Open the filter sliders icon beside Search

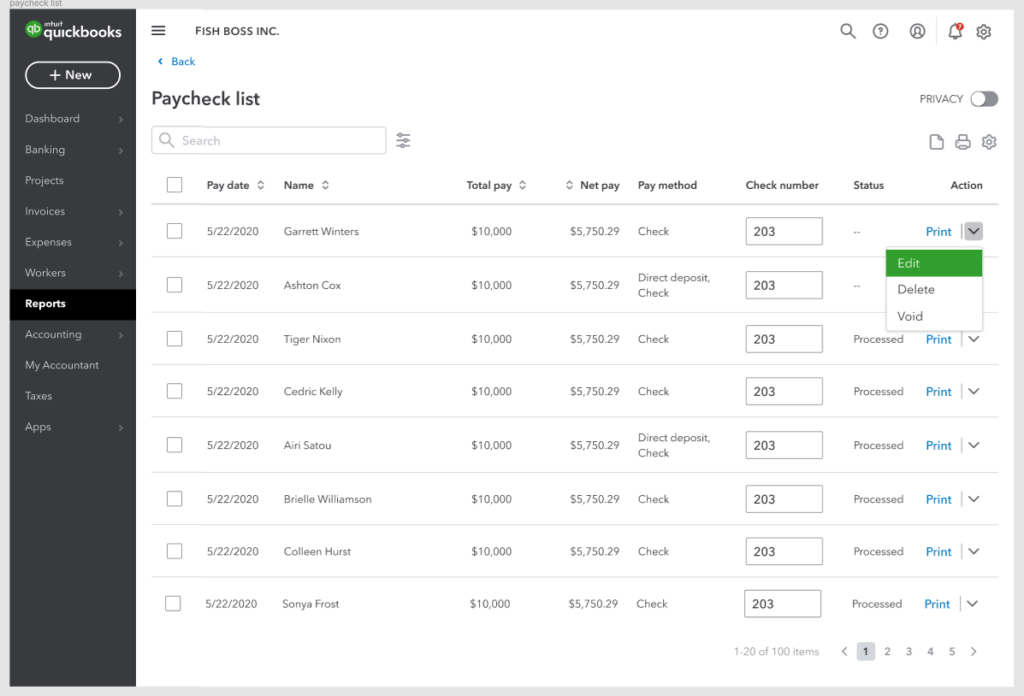tap(404, 140)
